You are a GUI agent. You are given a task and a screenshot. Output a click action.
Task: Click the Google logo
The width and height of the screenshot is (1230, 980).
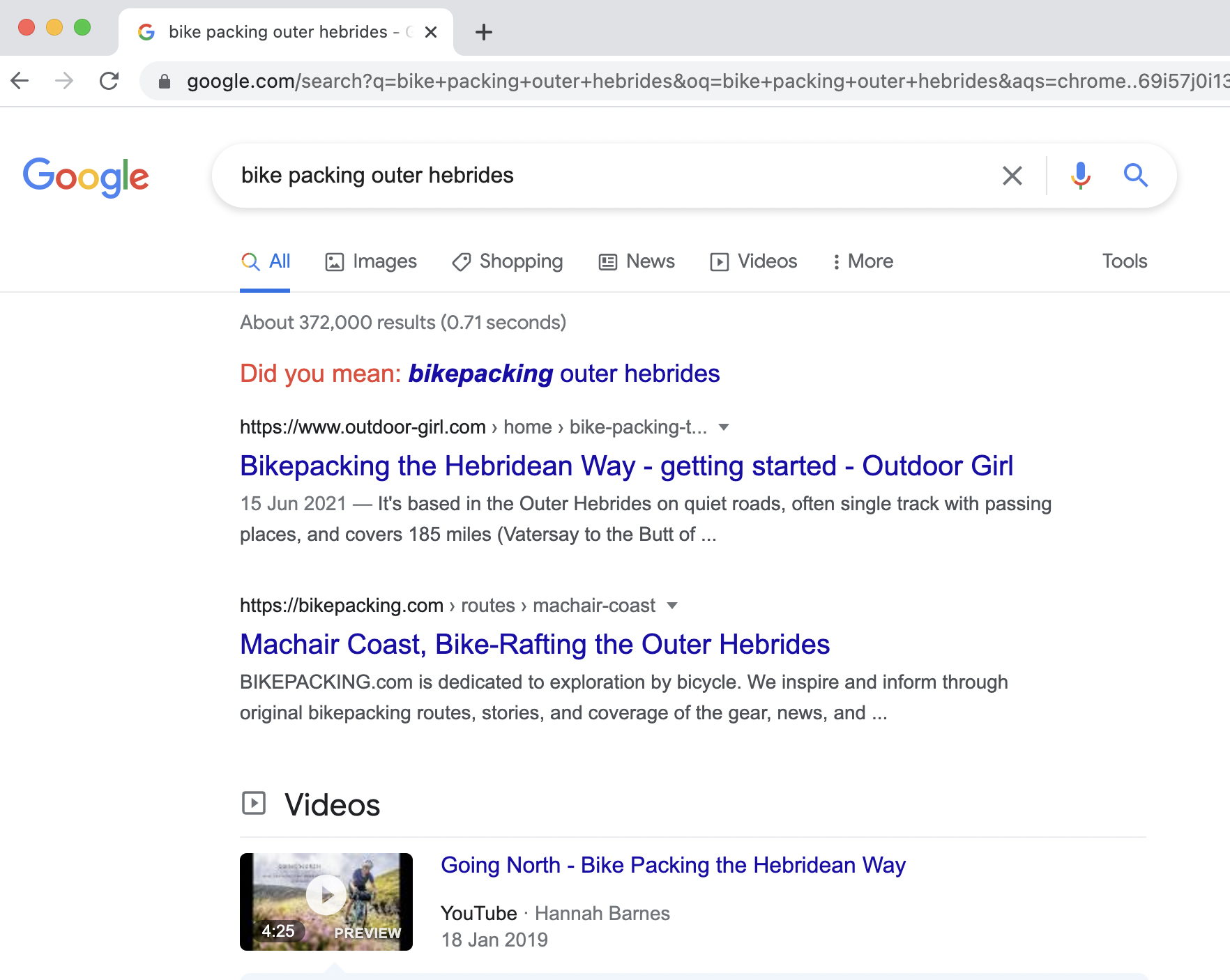click(86, 176)
